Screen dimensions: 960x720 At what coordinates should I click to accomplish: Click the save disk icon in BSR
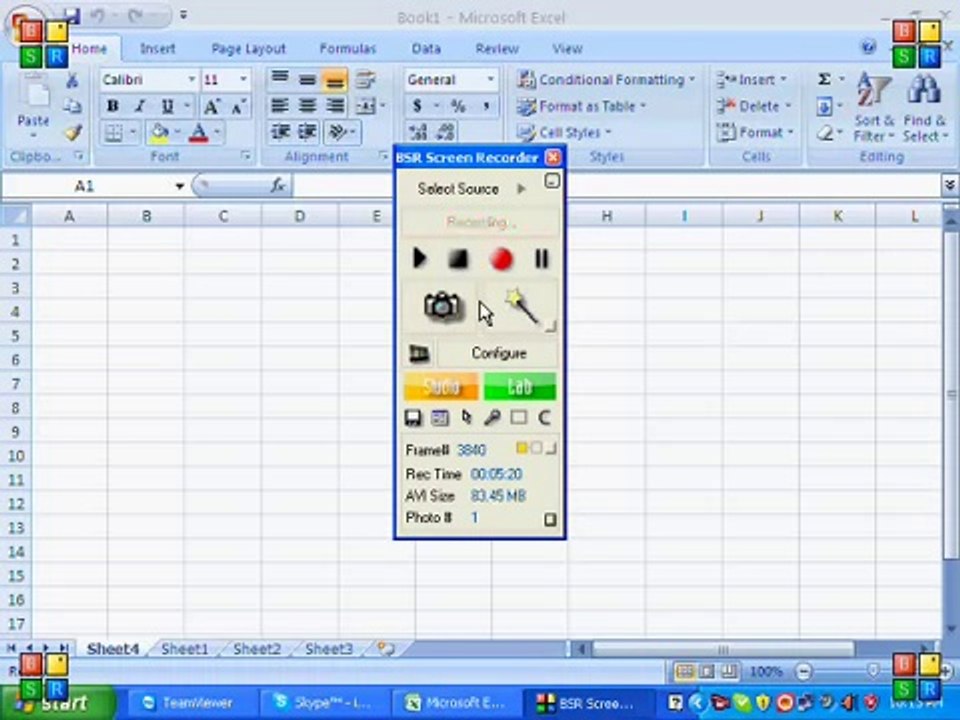coord(413,418)
